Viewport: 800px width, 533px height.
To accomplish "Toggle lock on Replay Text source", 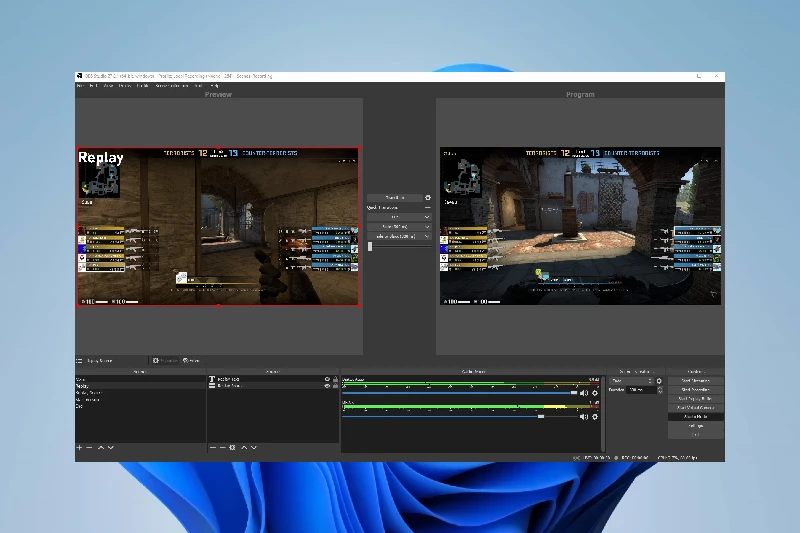I will (x=335, y=379).
